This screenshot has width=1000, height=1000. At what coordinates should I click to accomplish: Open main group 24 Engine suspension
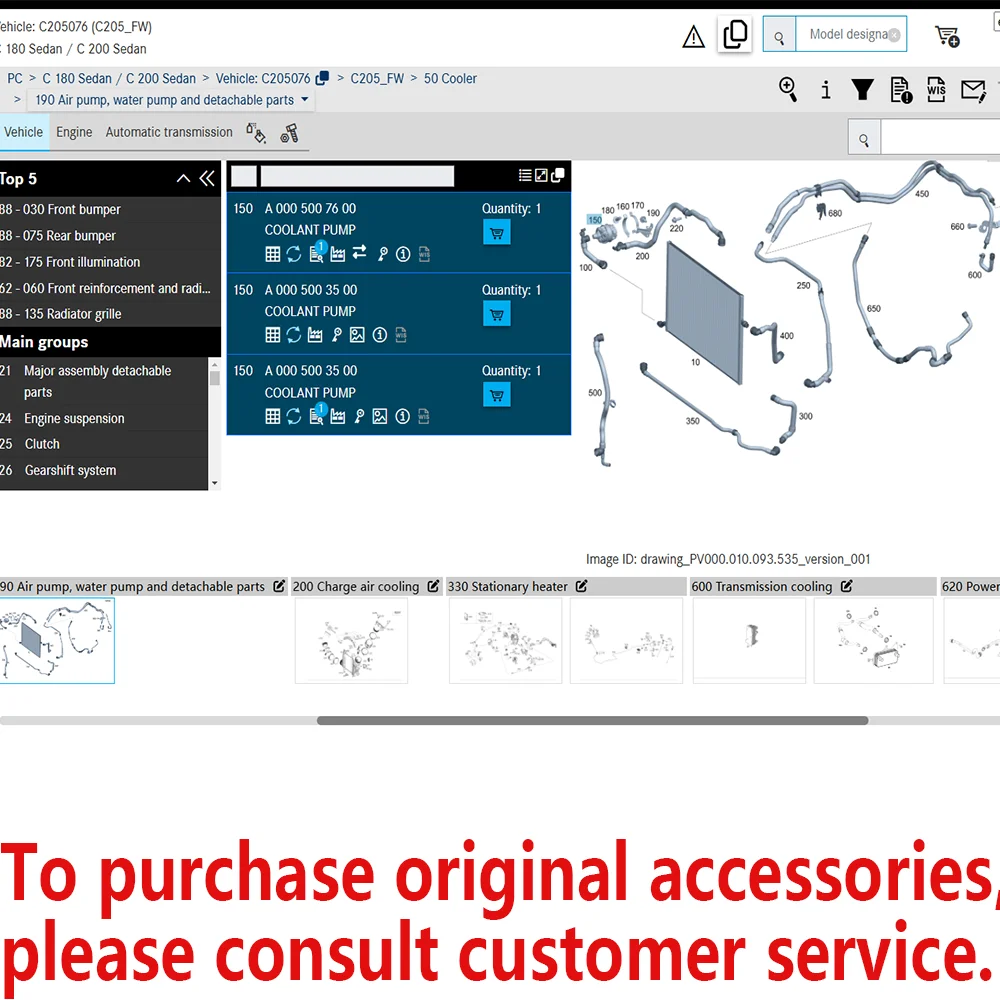point(103,418)
